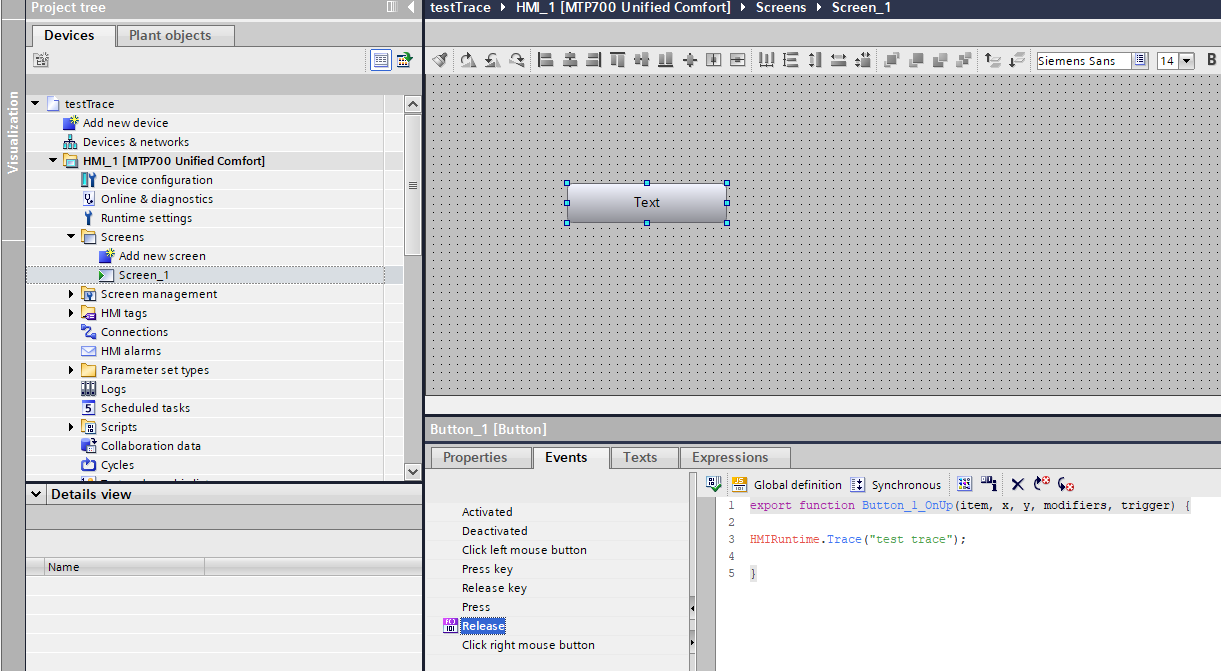Click the rotate object toolbar icon

coord(468,60)
